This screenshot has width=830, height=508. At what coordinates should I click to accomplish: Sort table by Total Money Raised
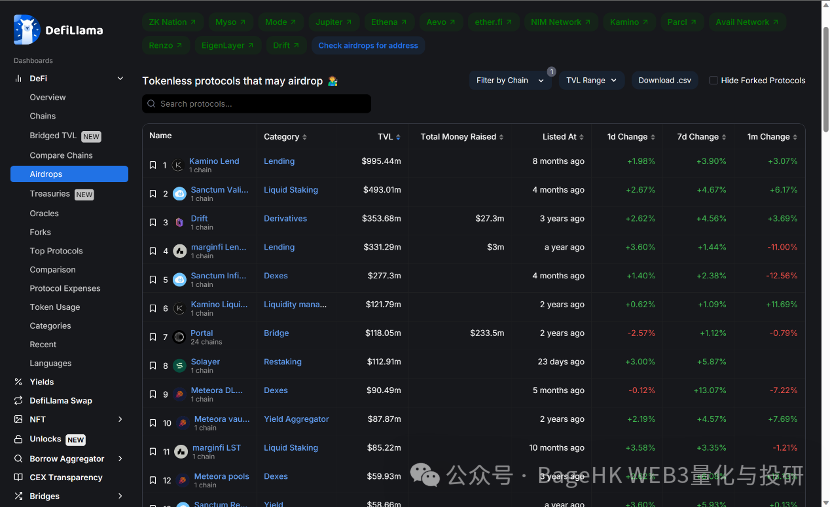[x=462, y=137]
